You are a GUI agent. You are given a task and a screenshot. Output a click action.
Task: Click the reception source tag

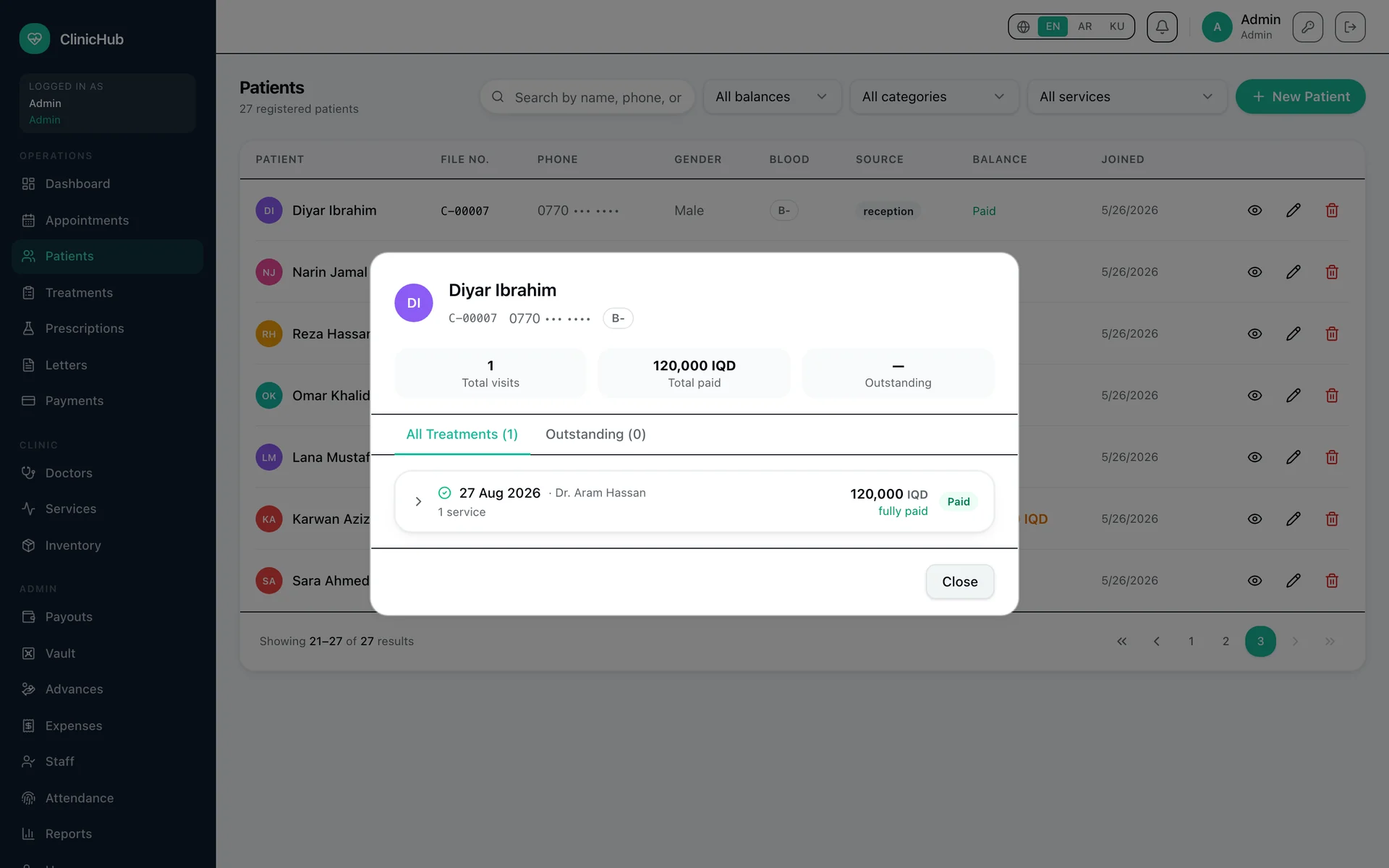(888, 211)
